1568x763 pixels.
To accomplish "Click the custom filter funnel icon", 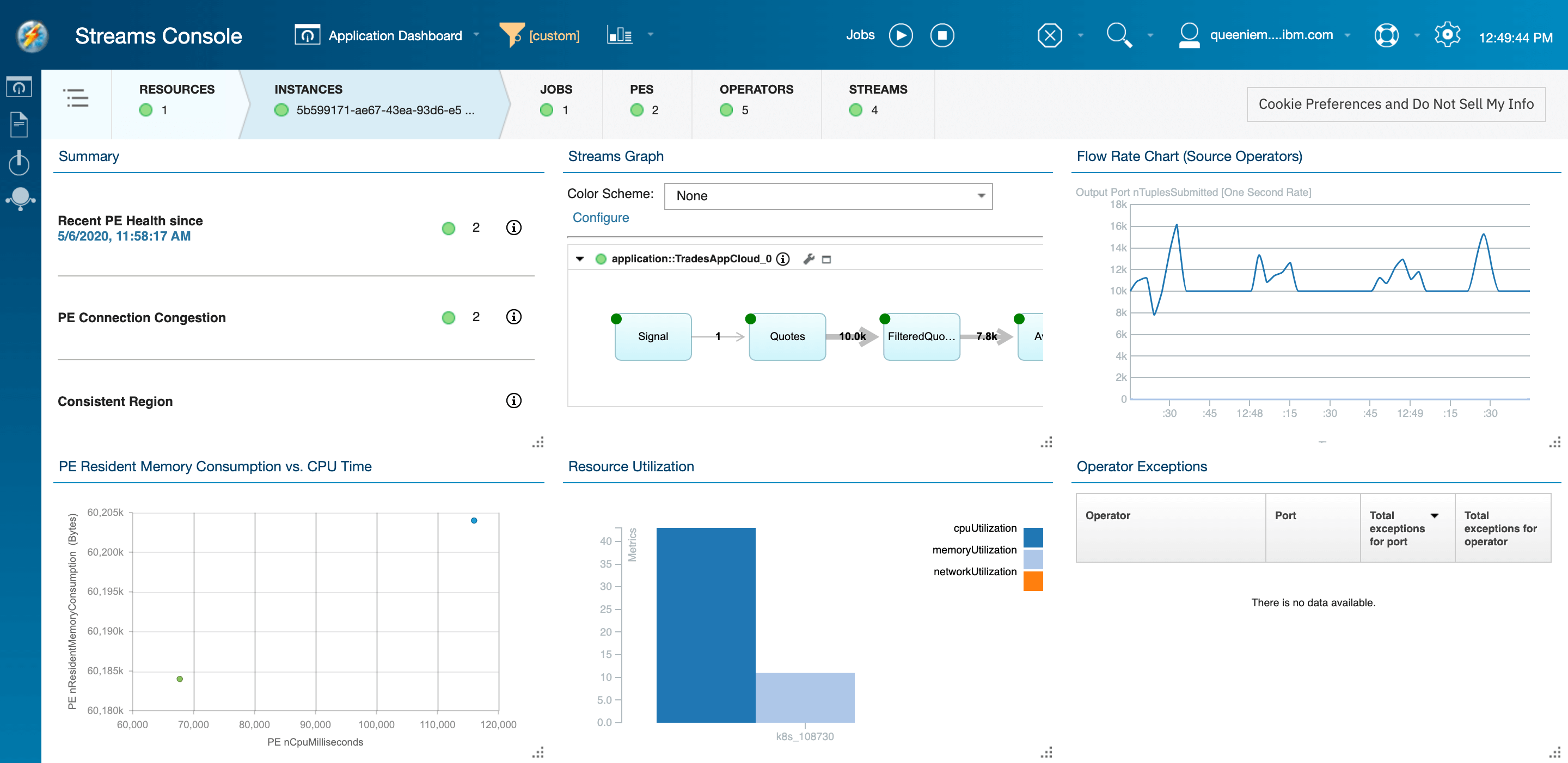I will point(511,35).
